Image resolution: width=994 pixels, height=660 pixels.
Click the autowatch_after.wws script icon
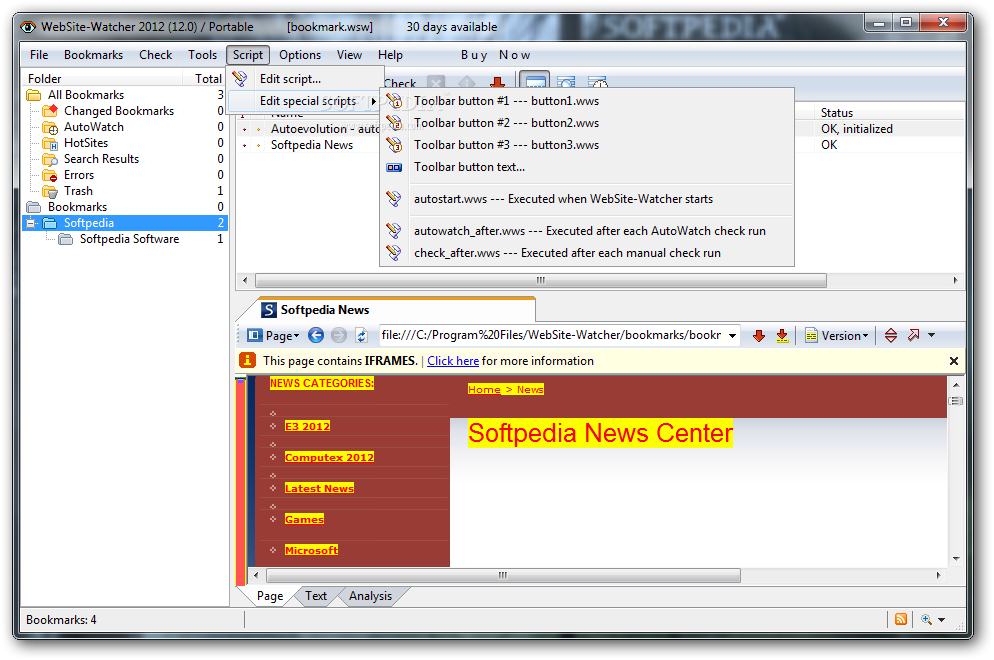click(394, 231)
